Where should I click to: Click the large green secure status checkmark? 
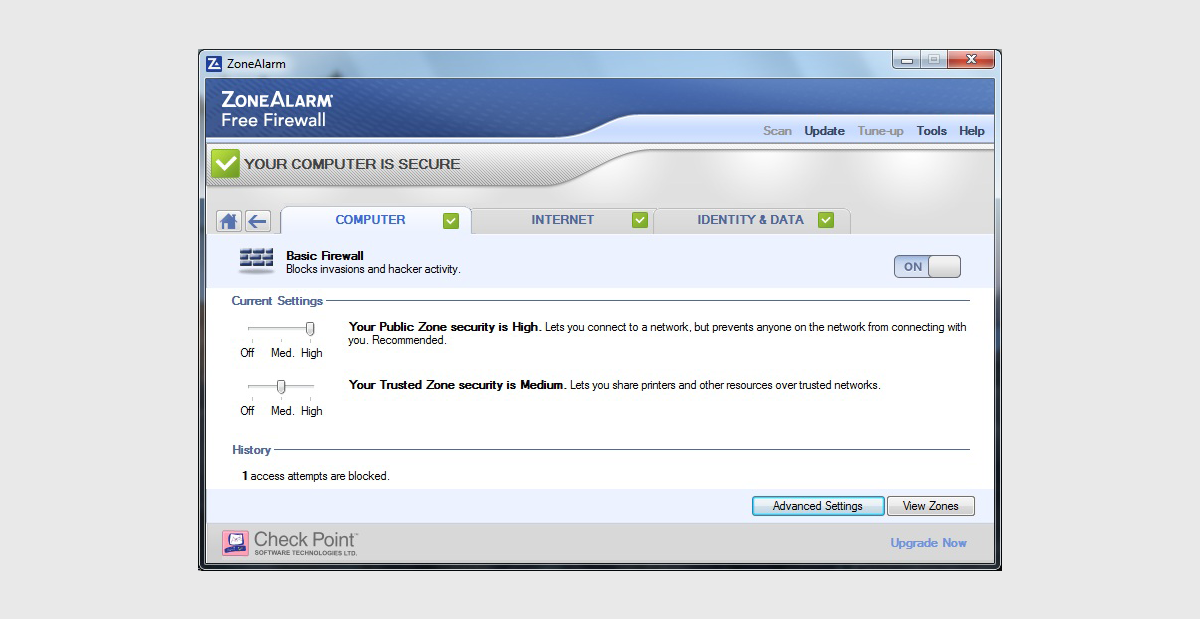(x=225, y=163)
